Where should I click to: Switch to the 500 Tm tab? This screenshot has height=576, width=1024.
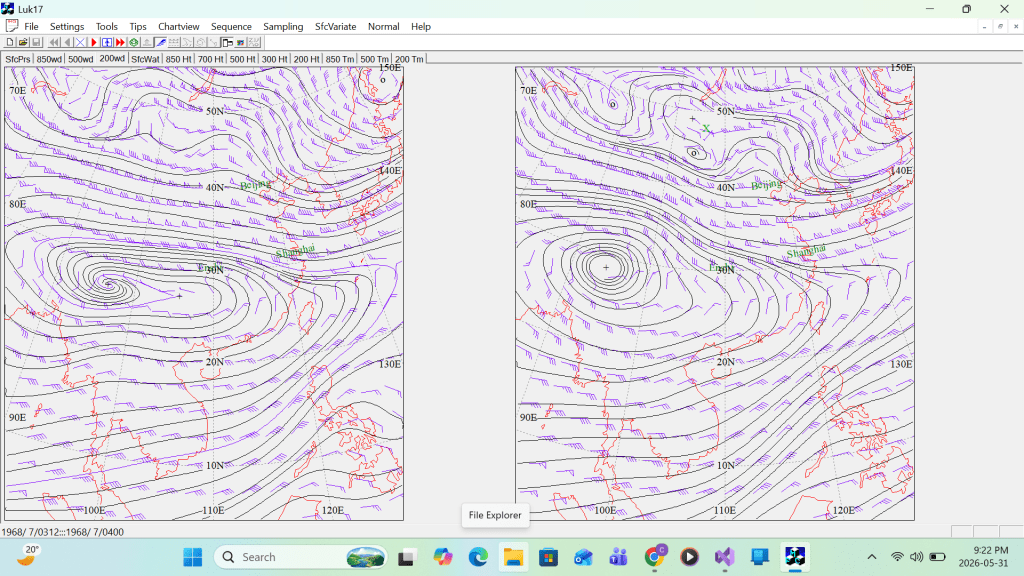374,59
